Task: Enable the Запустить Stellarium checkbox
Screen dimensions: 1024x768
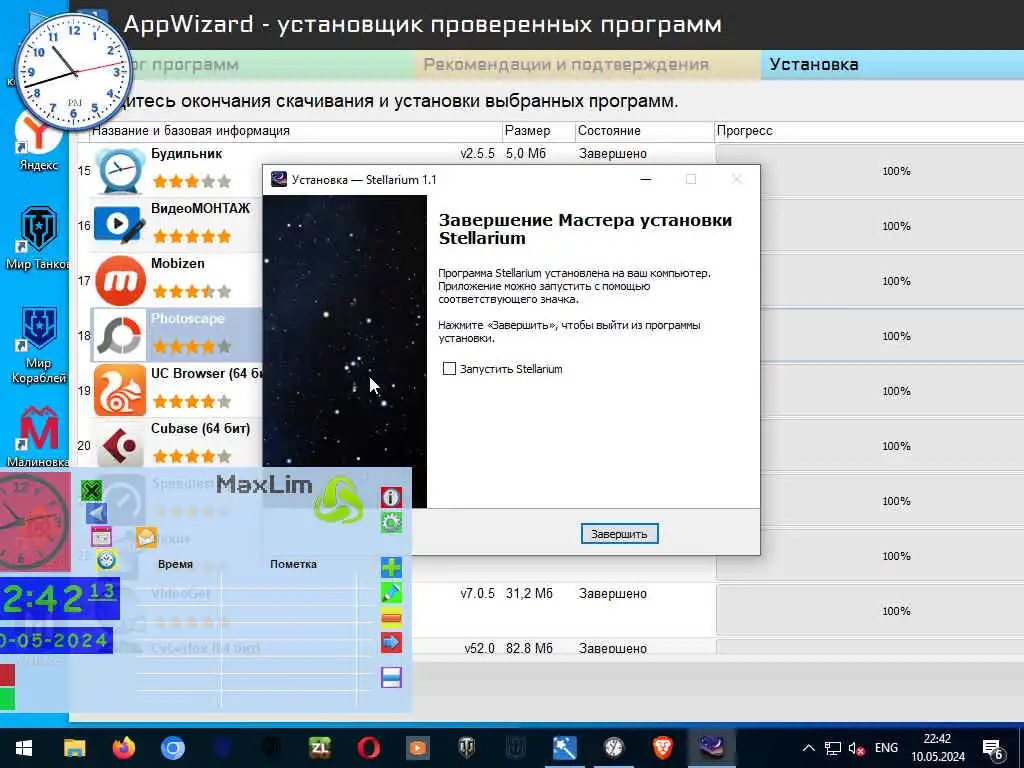Action: [x=449, y=369]
